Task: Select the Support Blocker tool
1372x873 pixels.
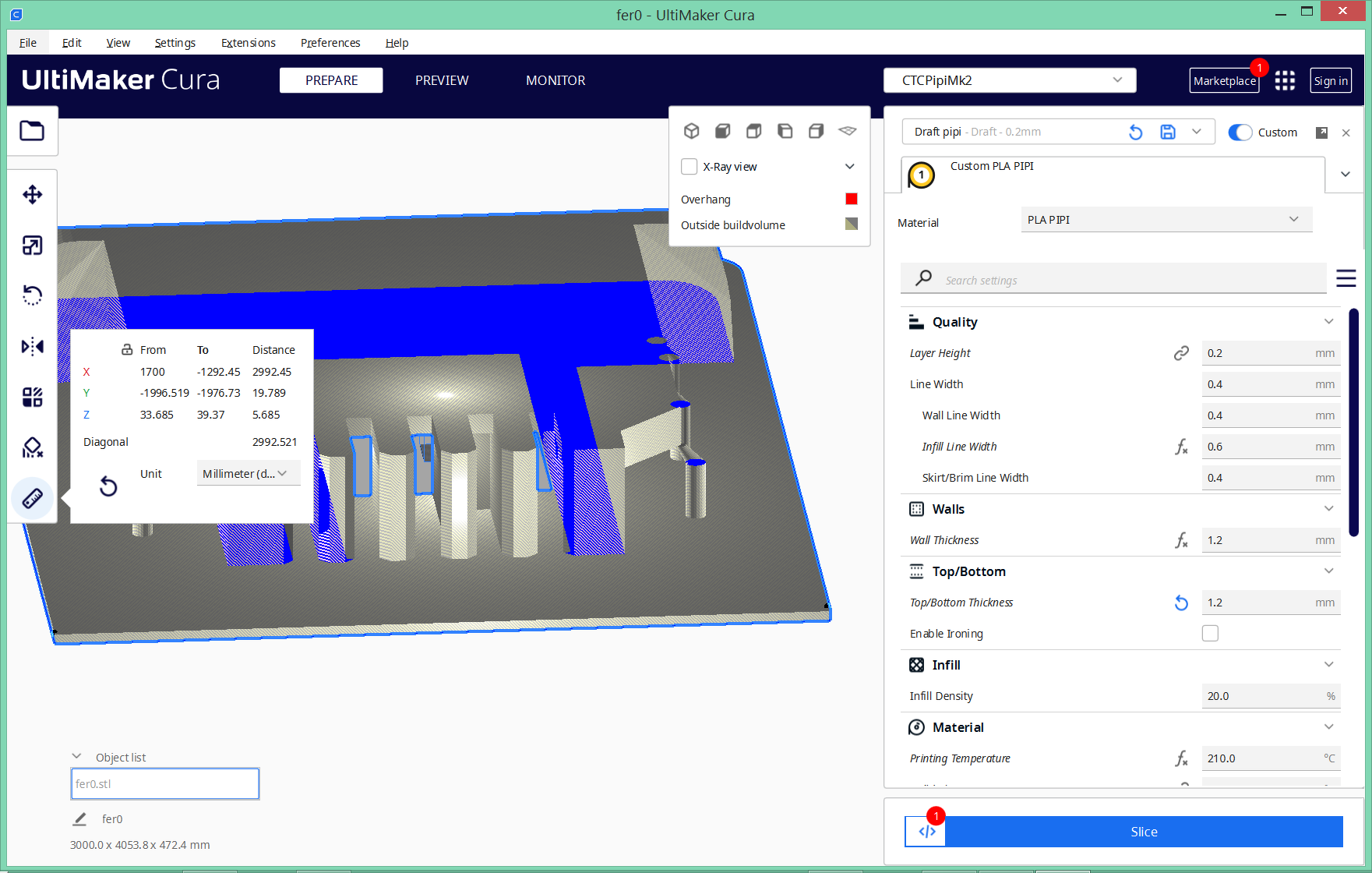Action: coord(32,447)
